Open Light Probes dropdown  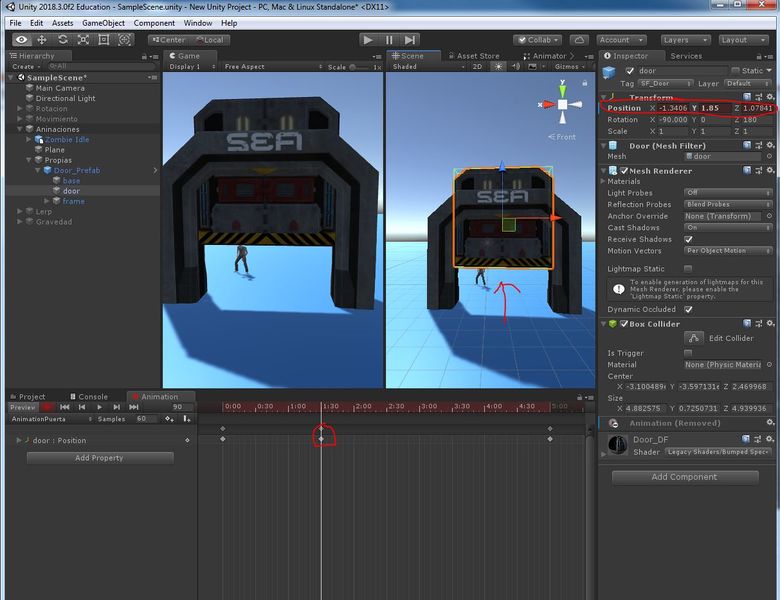pos(728,193)
